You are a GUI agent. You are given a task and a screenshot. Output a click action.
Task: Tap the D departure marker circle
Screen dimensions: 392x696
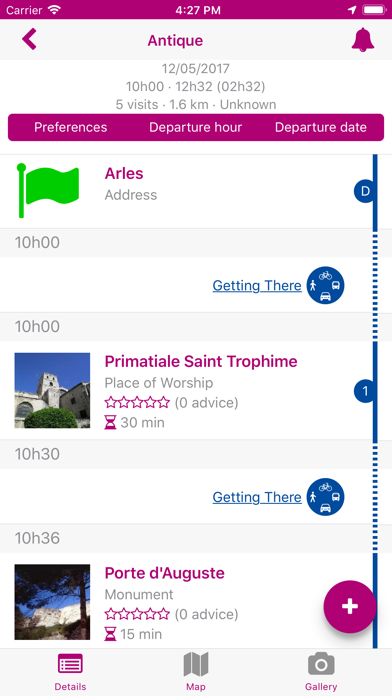point(364,191)
